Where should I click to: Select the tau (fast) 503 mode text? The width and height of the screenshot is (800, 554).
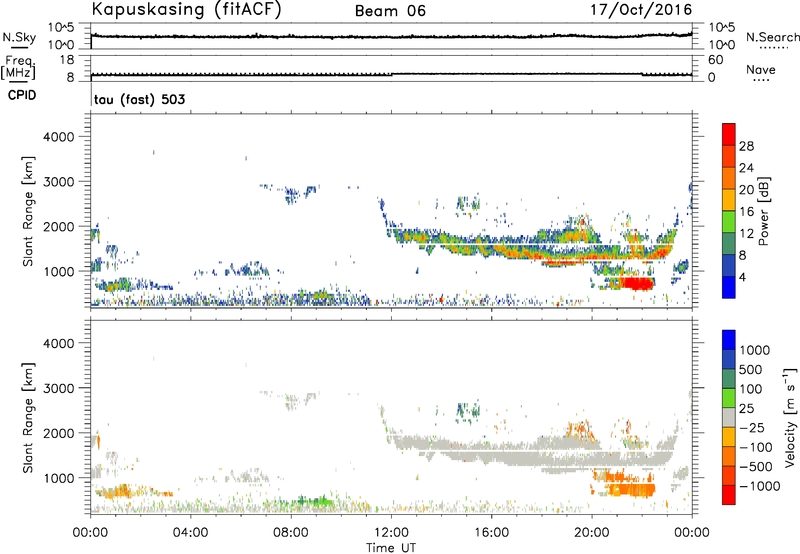click(139, 99)
